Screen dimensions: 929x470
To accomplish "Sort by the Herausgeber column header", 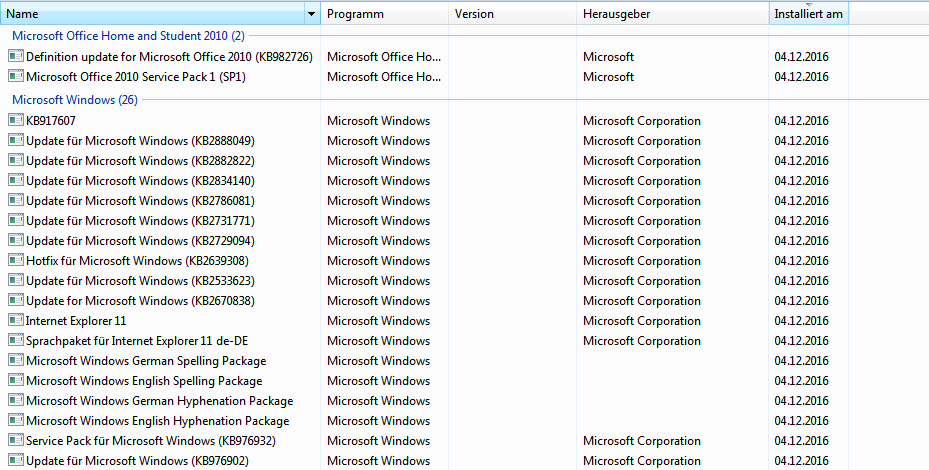I will [x=672, y=14].
